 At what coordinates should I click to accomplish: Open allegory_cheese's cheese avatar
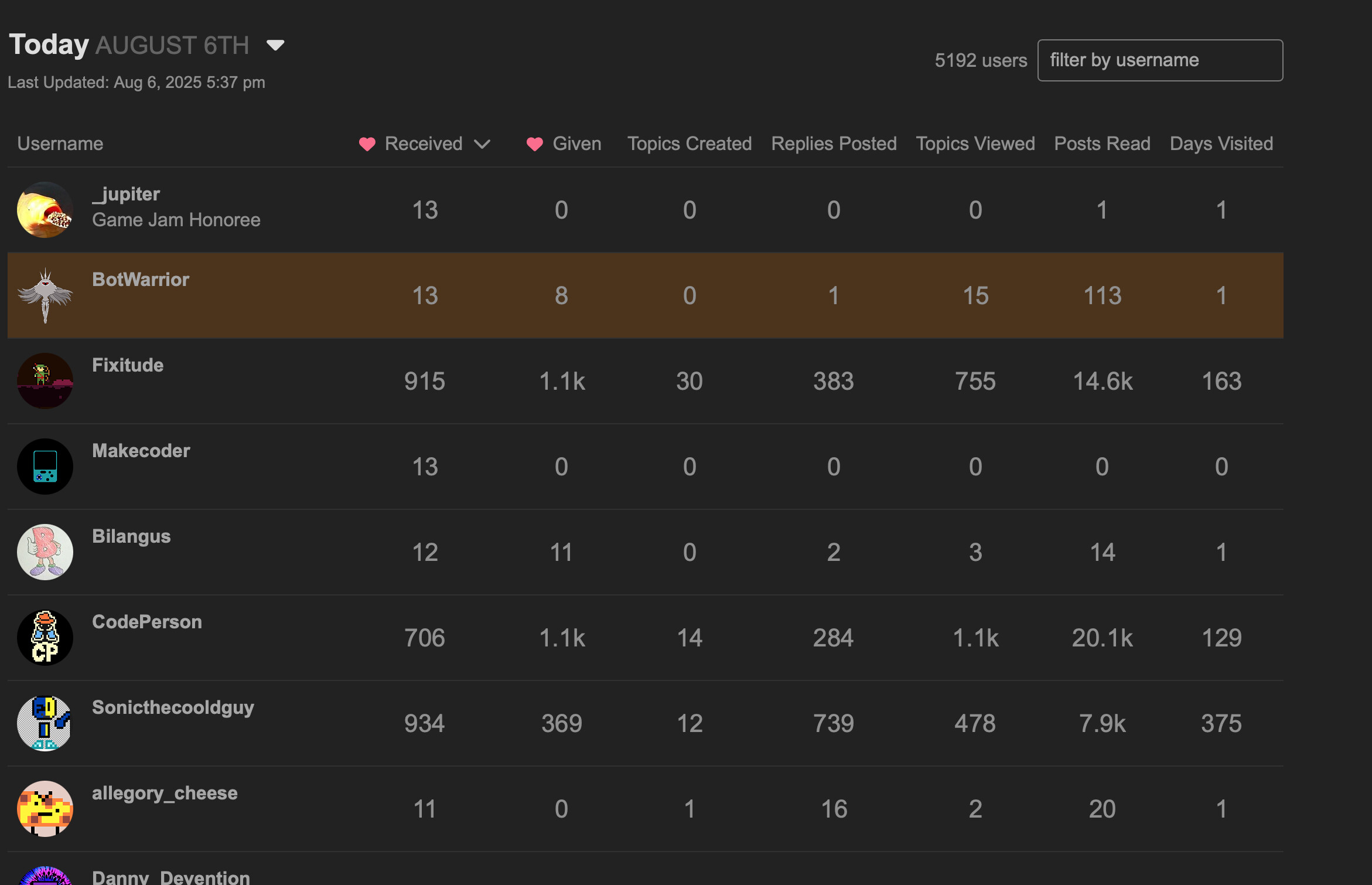click(45, 809)
